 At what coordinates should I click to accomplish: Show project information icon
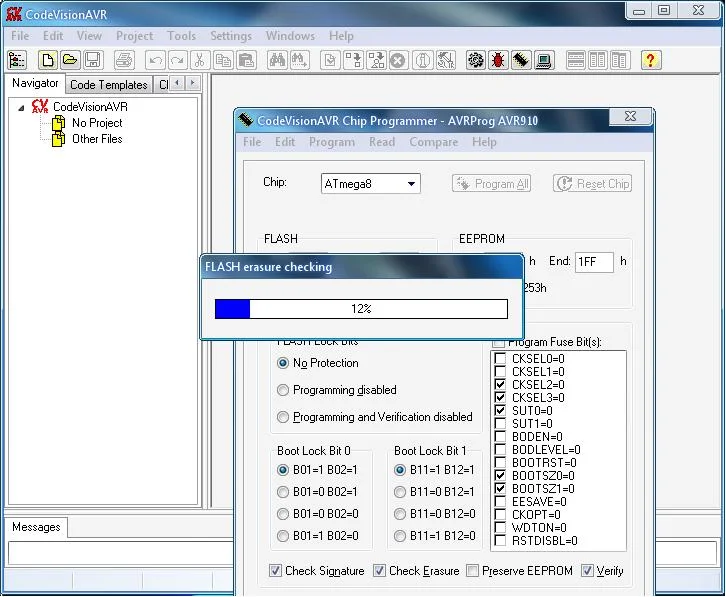click(x=422, y=60)
